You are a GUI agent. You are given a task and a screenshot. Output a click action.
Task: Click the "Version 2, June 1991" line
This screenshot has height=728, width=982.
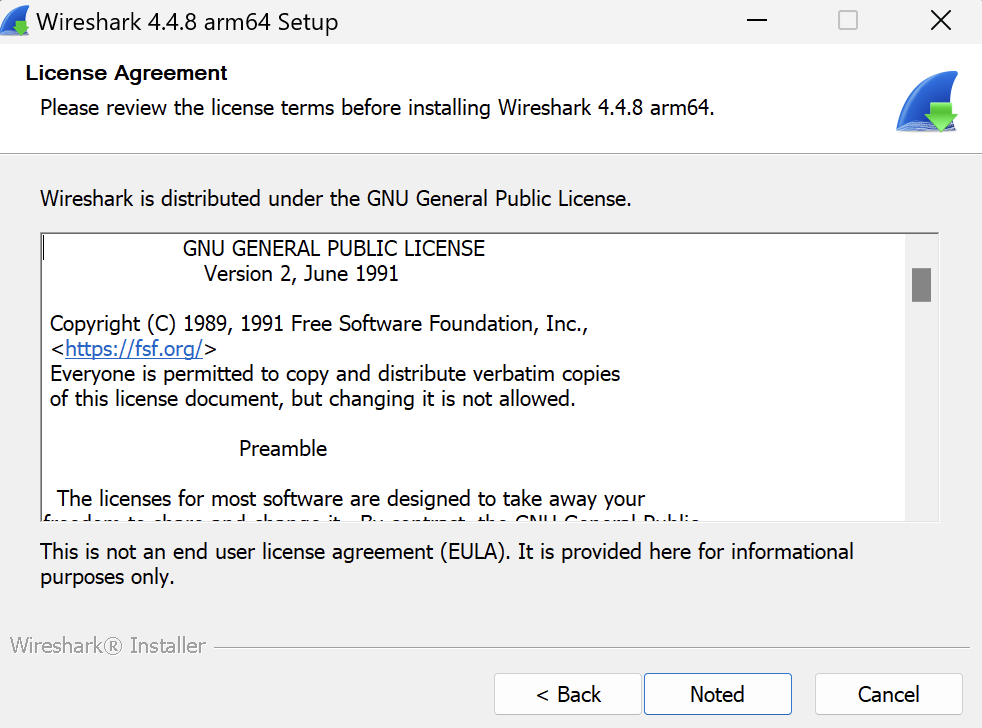point(301,274)
